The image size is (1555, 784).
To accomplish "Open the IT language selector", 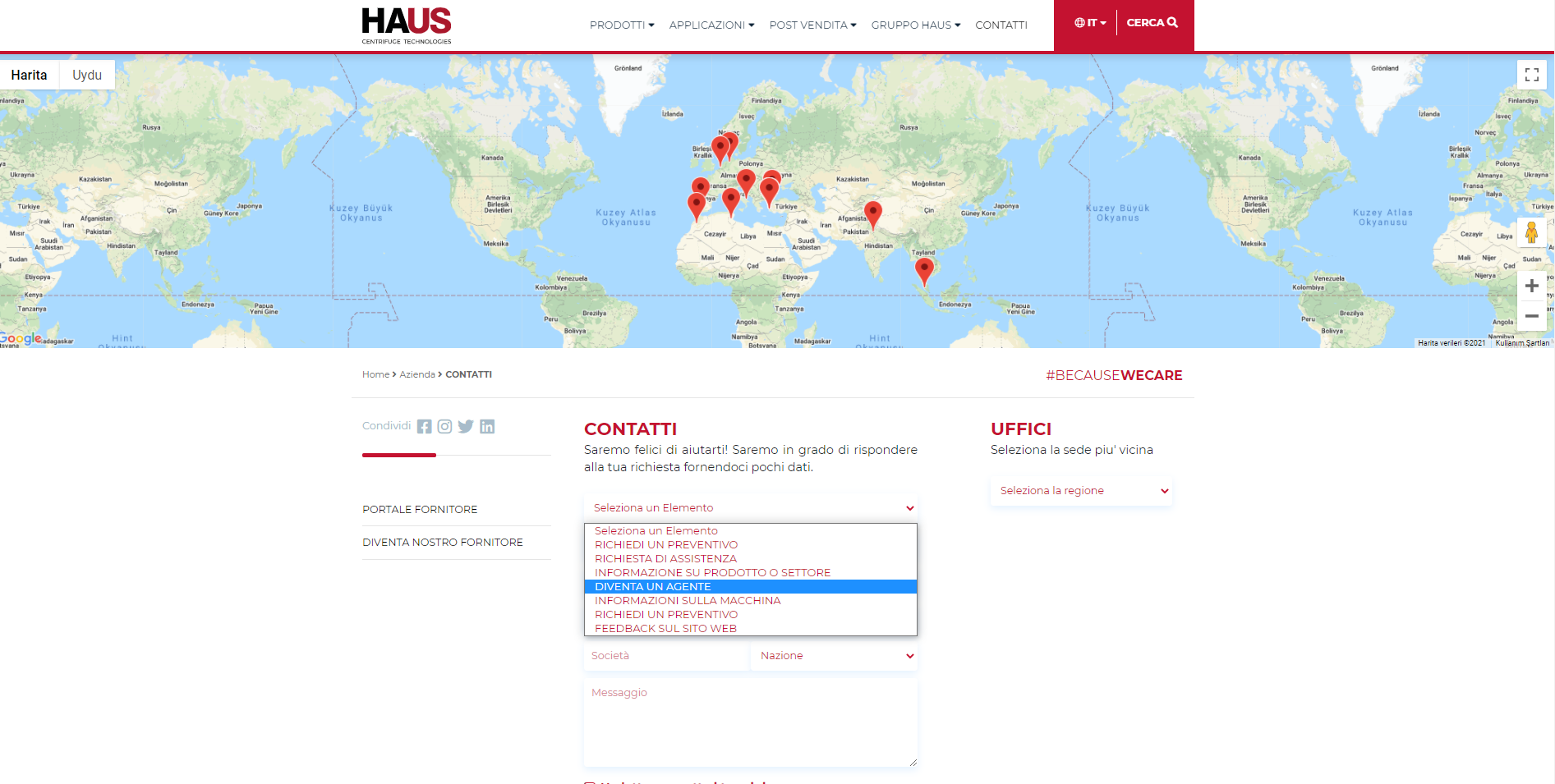I will [x=1090, y=23].
